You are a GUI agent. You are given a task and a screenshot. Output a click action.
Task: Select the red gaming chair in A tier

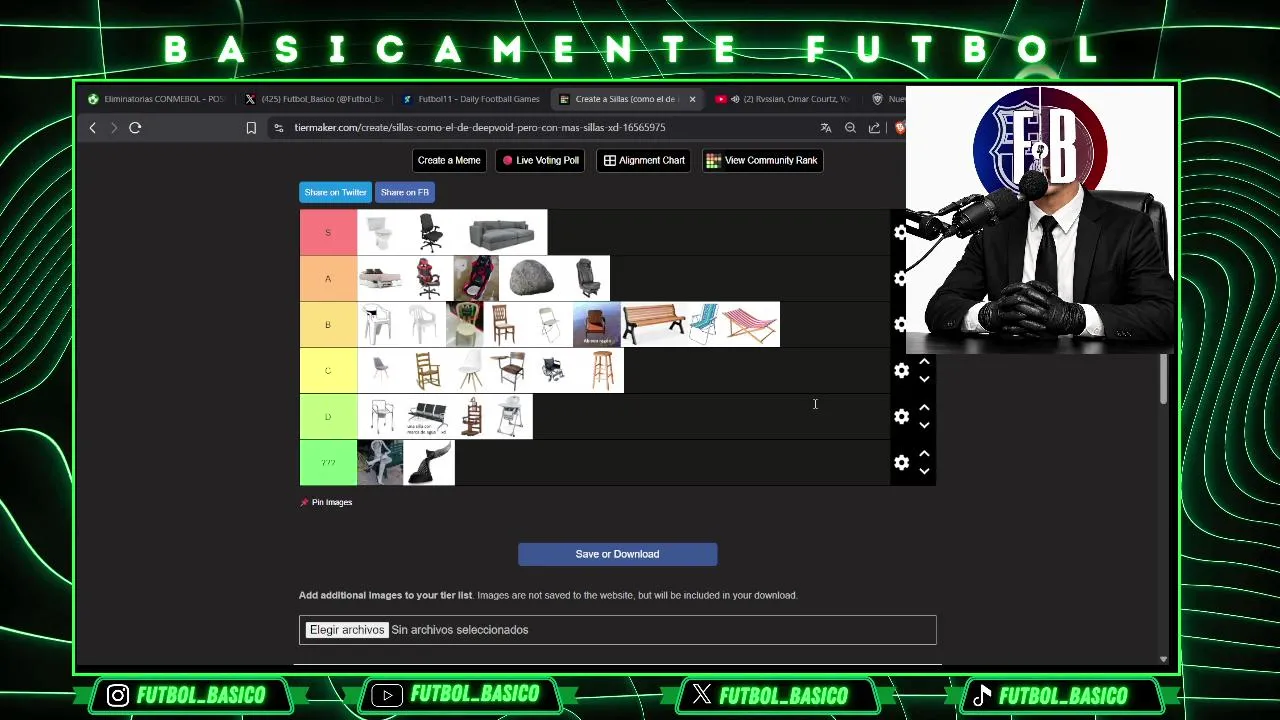429,279
